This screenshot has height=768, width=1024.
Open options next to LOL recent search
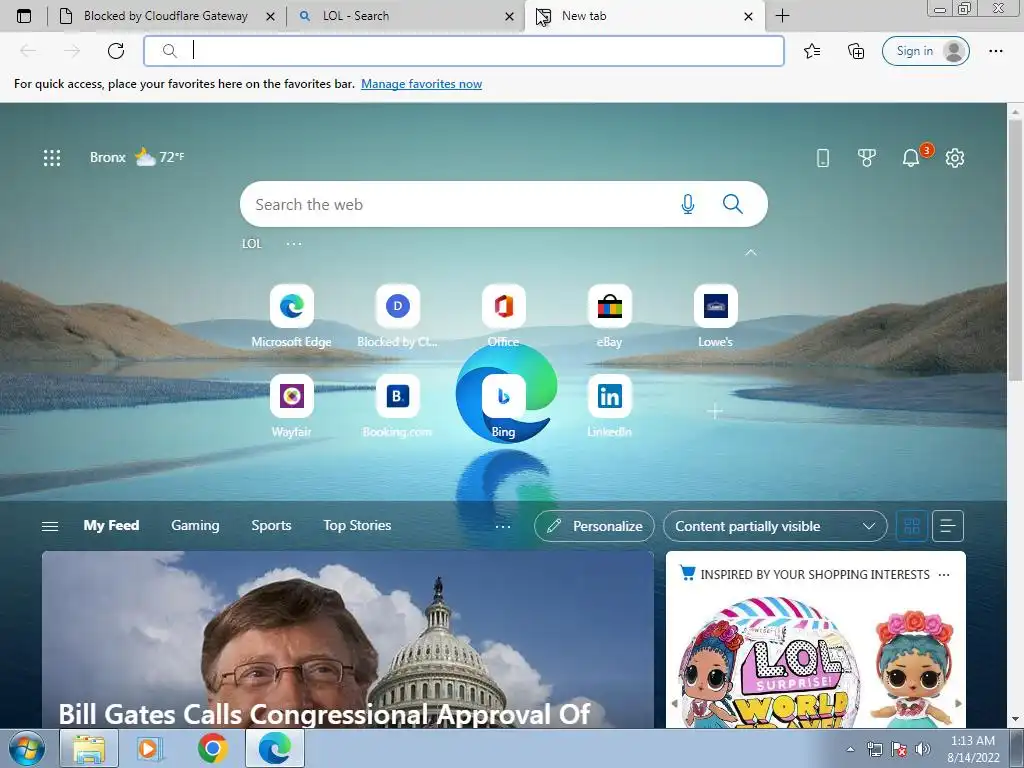coord(294,244)
